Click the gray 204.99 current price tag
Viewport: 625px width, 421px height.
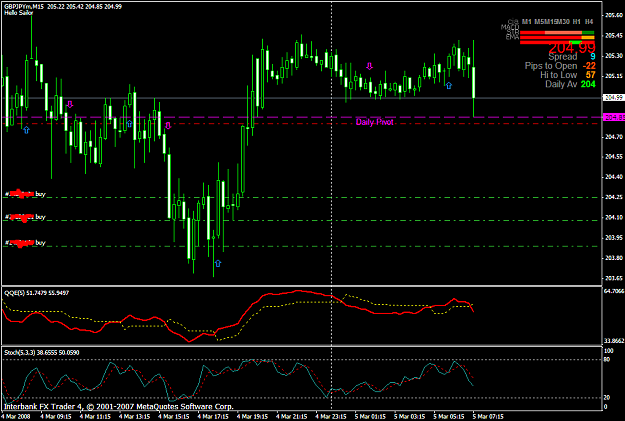click(613, 98)
